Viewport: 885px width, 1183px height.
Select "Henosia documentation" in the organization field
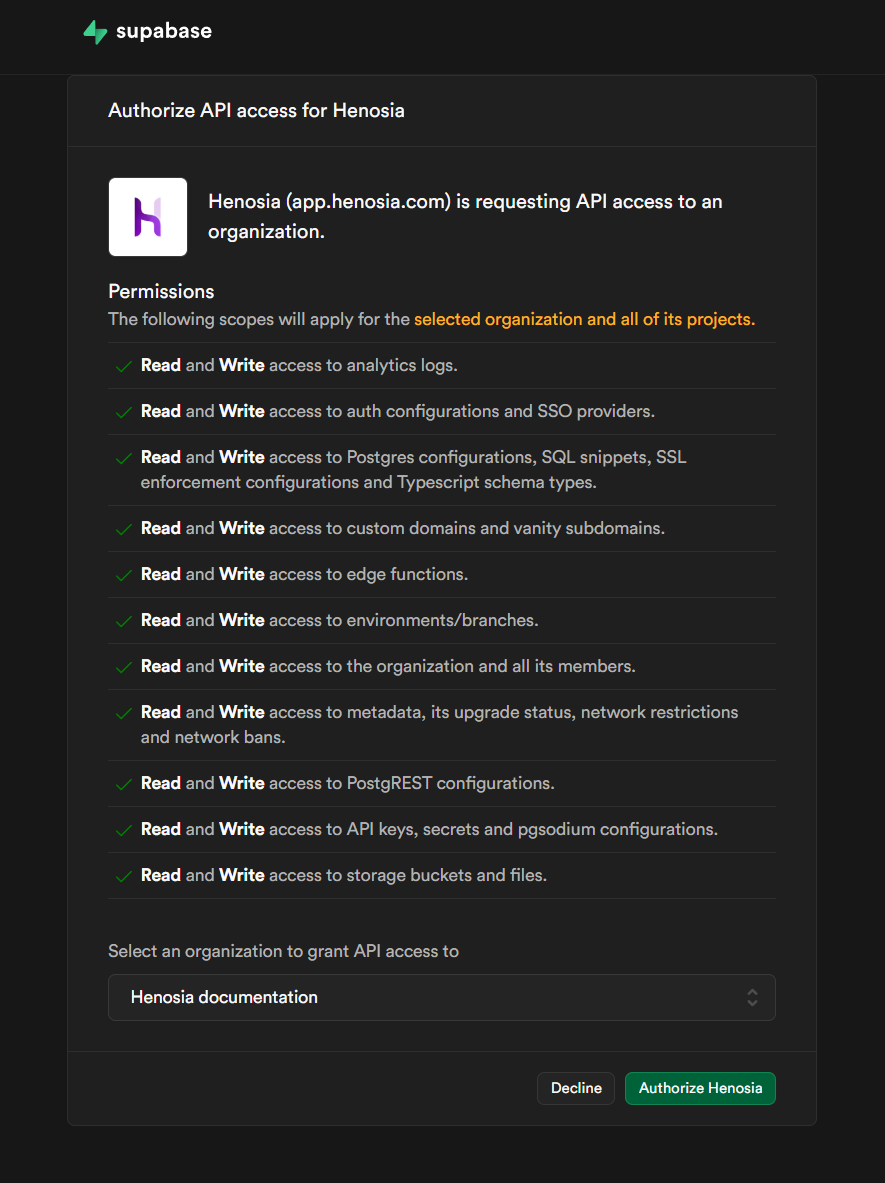click(x=224, y=997)
